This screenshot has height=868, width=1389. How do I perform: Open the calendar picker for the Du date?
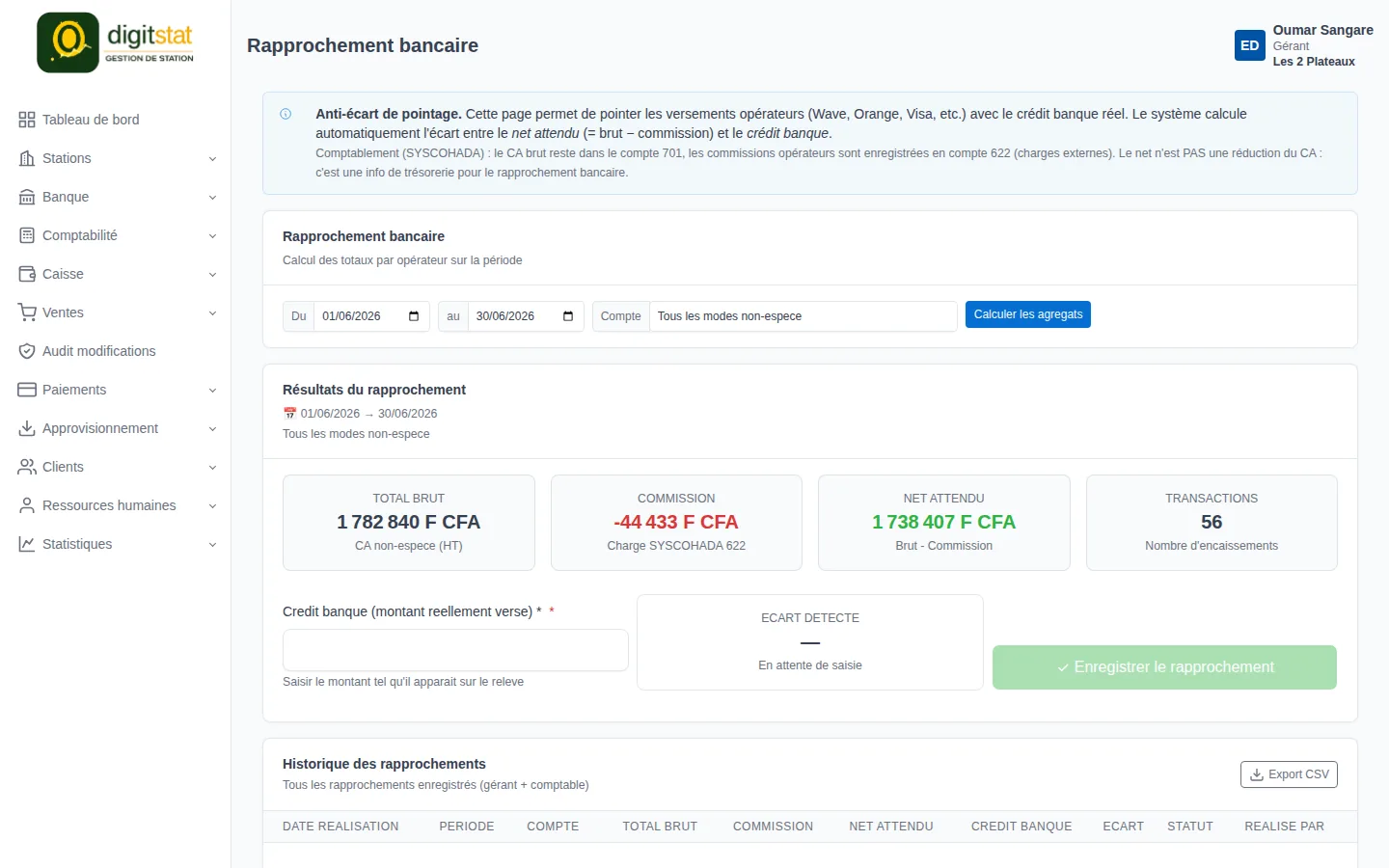[414, 316]
